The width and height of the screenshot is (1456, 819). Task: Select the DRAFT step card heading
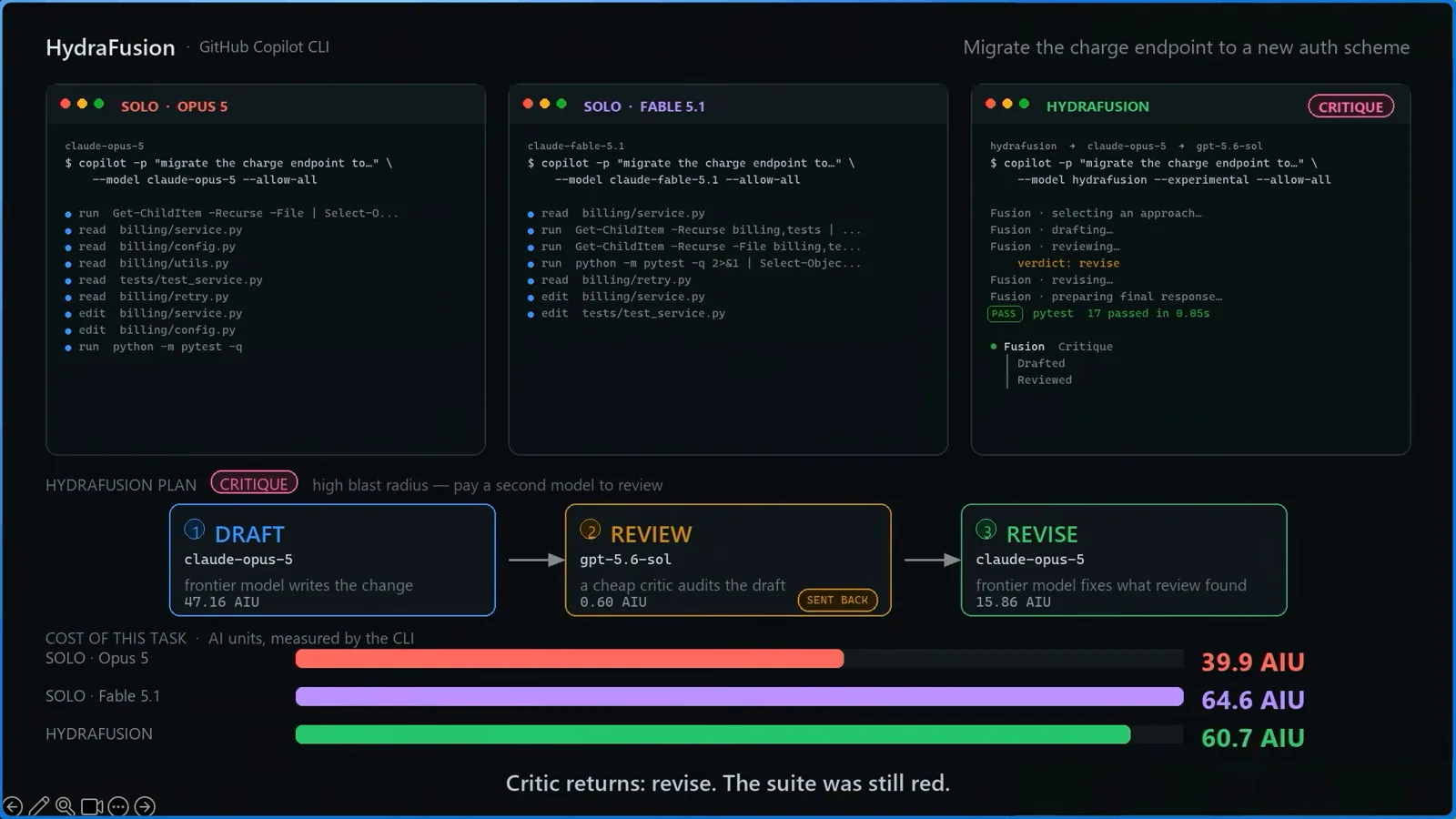point(249,534)
